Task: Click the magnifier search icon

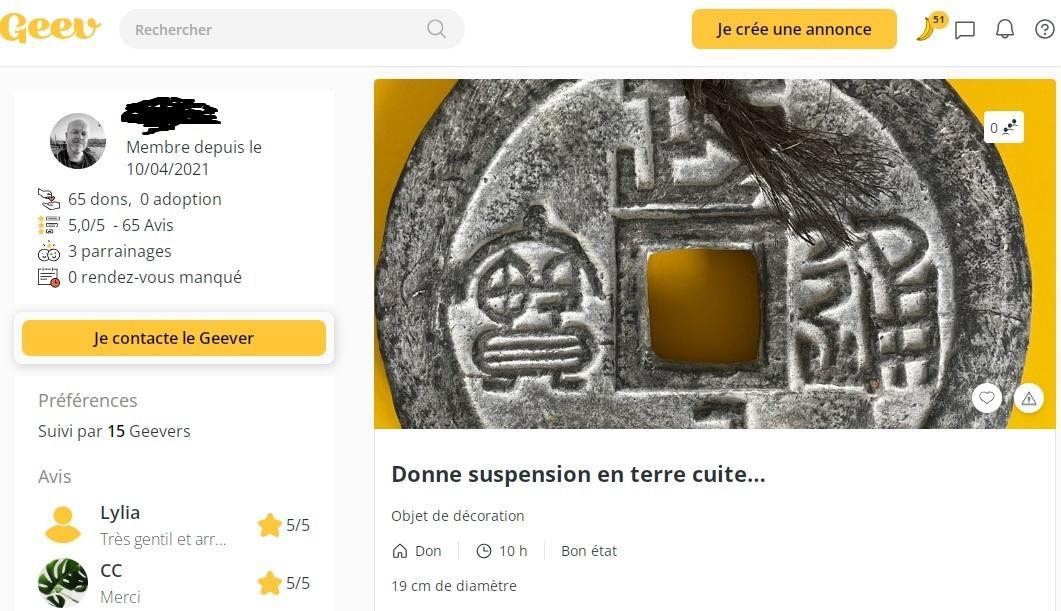Action: (436, 29)
